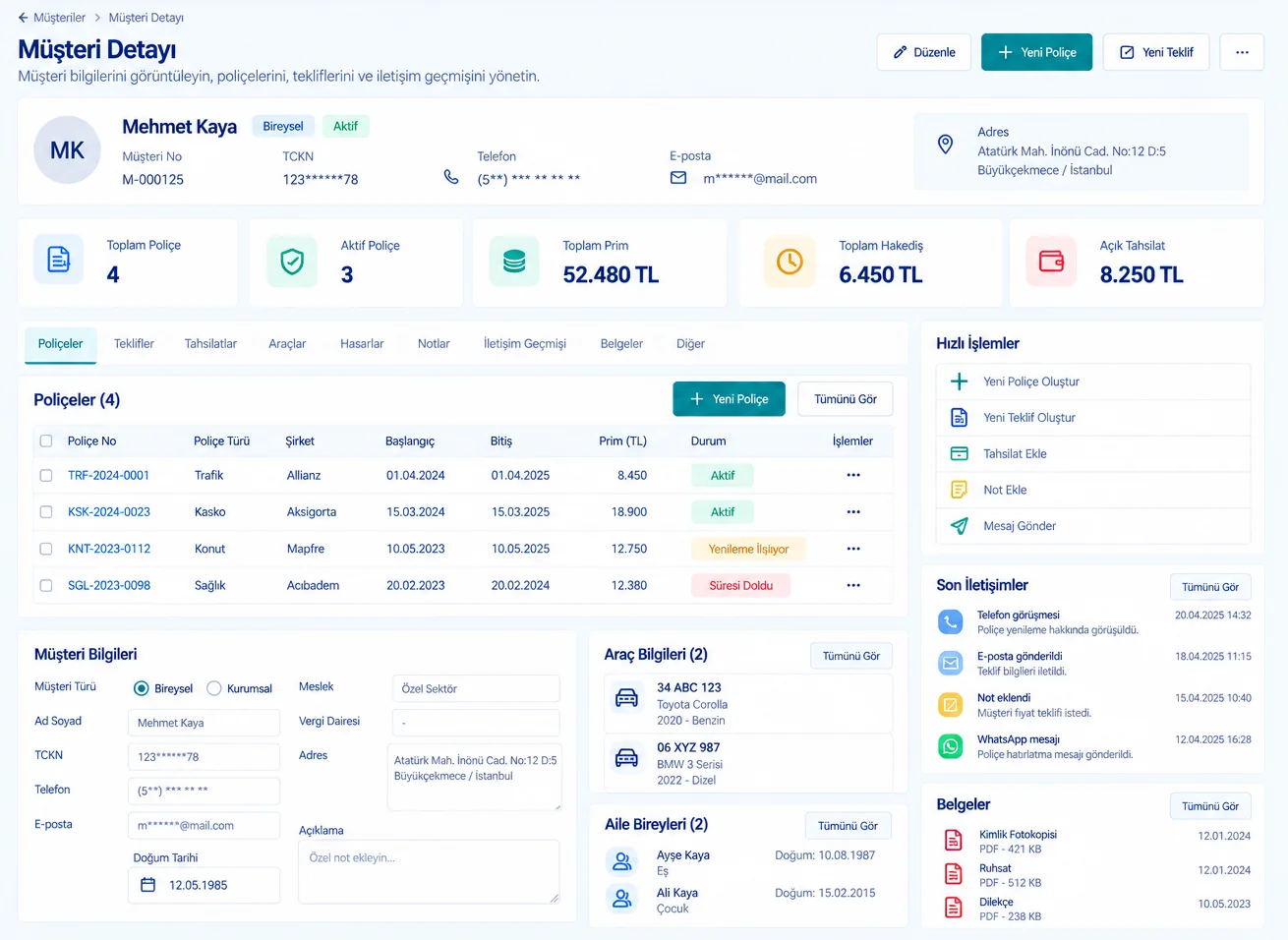
Task: Click the Doğum Tarihi date field
Action: click(x=204, y=885)
